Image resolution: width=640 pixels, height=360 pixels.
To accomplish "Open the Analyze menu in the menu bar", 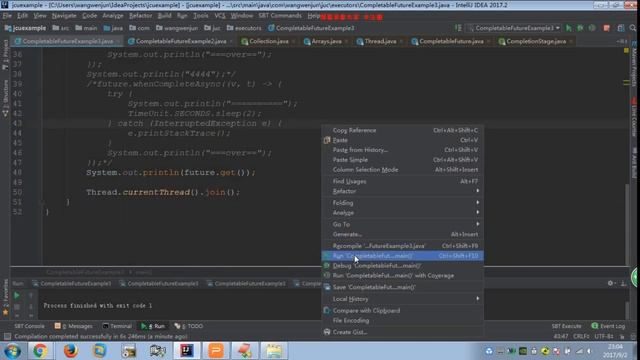I will pyautogui.click(x=113, y=16).
